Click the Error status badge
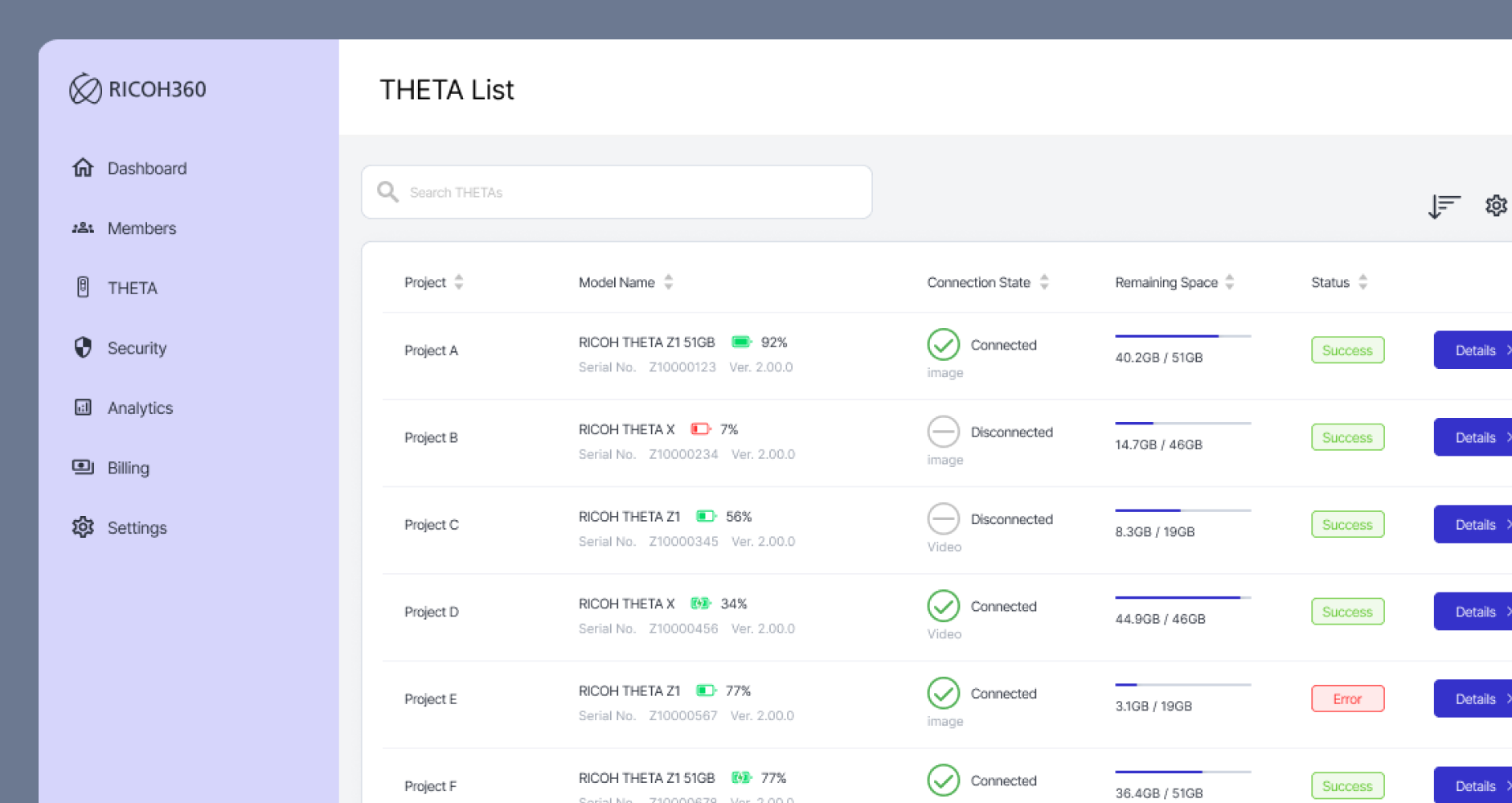 coord(1347,699)
